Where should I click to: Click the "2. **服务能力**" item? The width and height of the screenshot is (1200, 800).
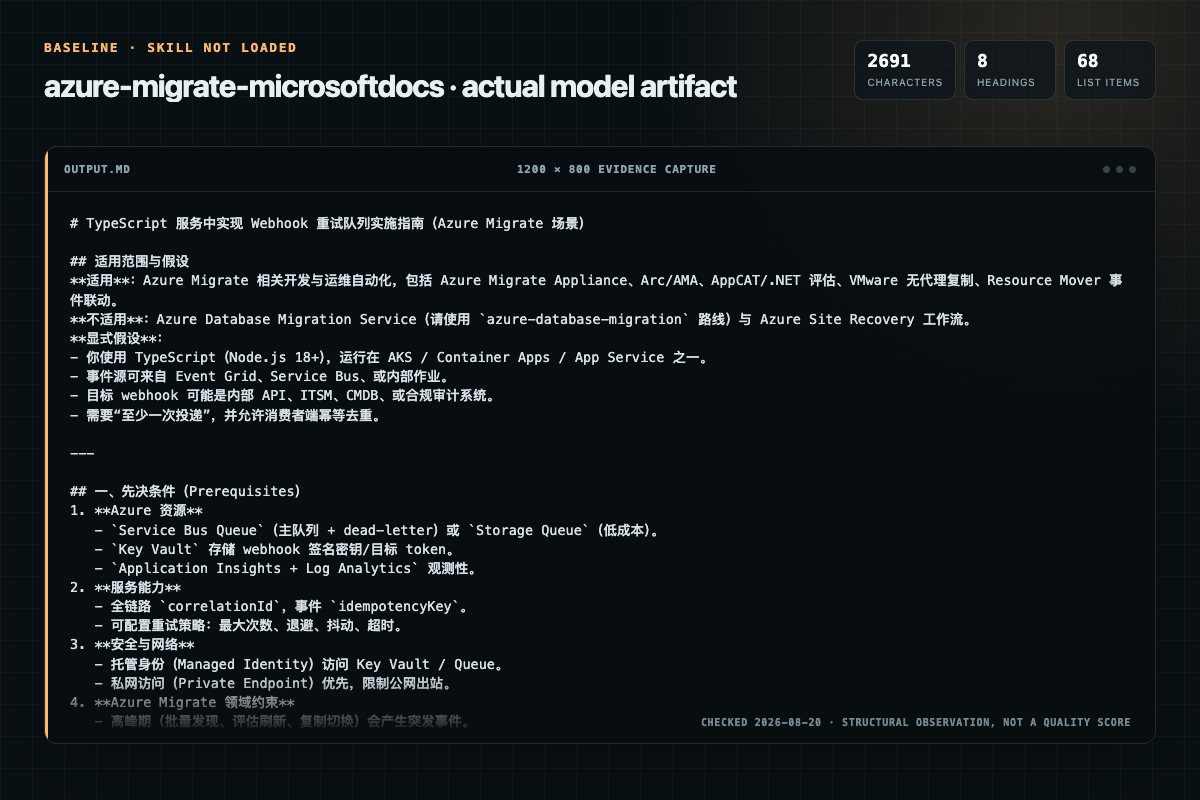[x=126, y=588]
